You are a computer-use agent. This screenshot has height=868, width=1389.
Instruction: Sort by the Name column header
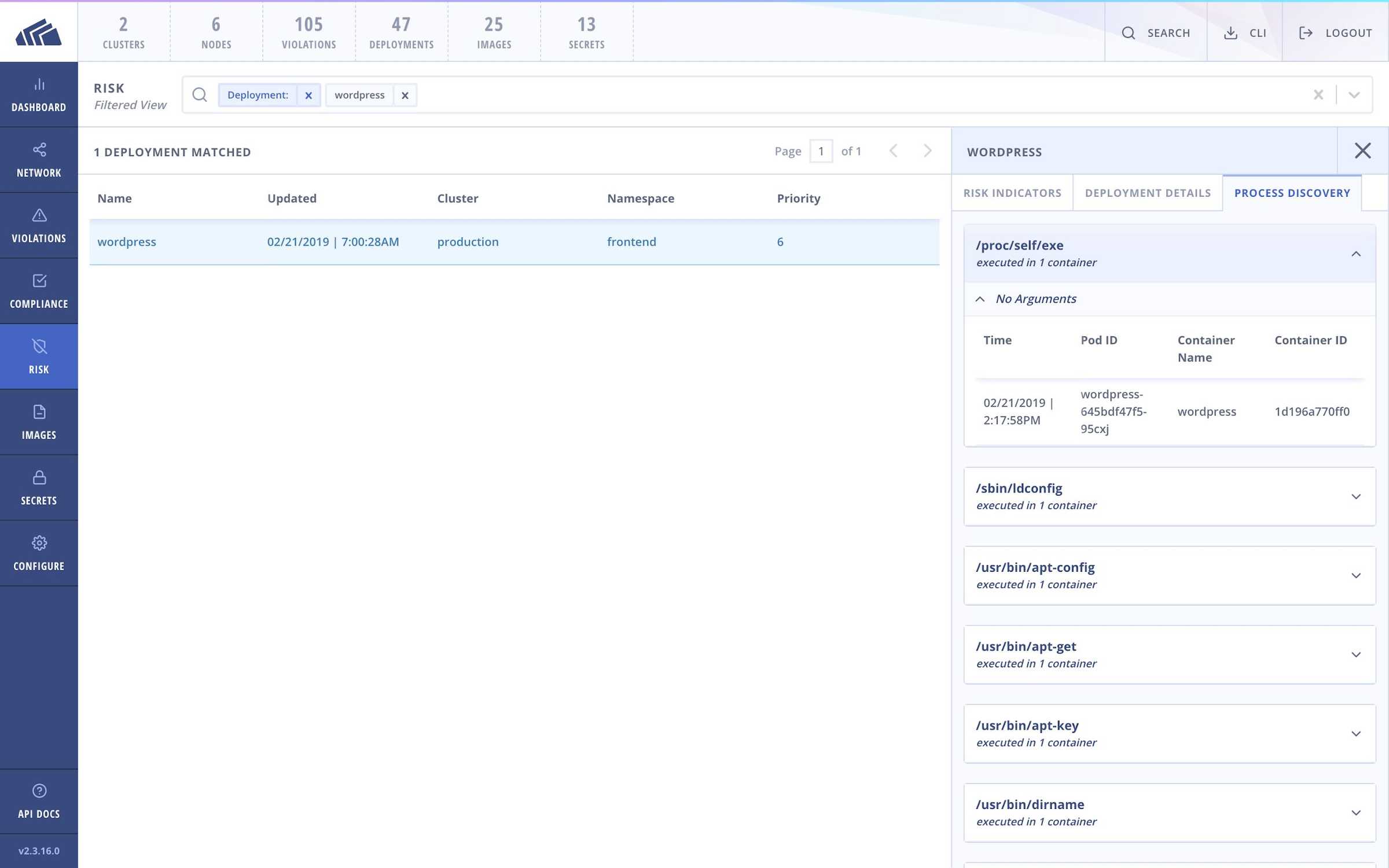point(115,198)
